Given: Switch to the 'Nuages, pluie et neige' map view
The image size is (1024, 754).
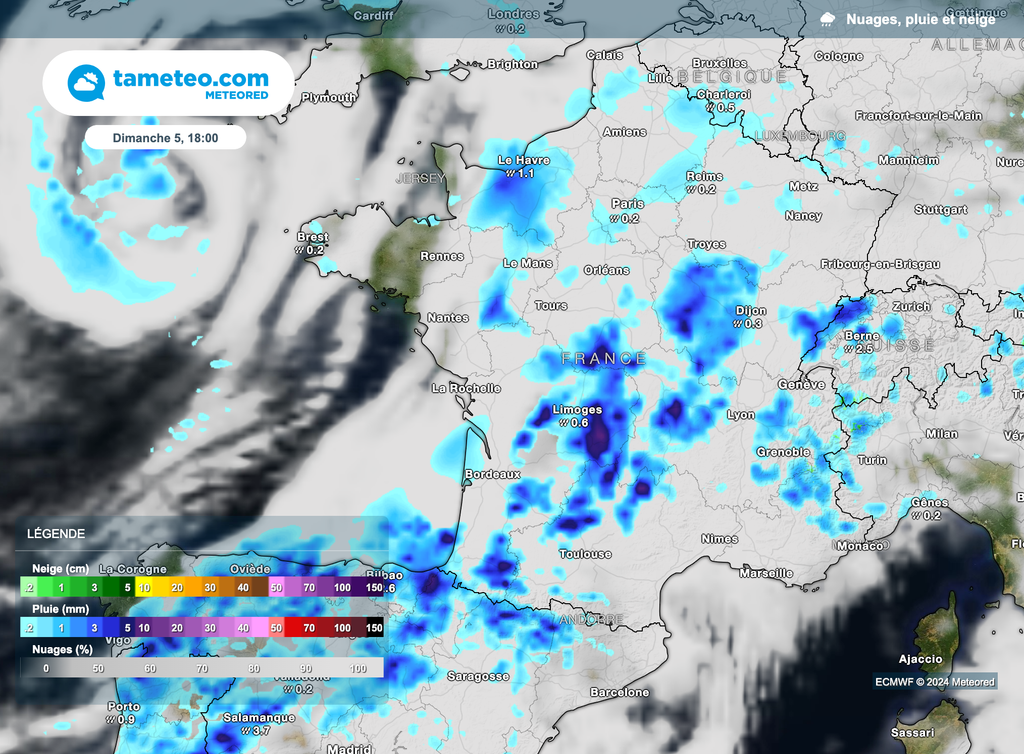Looking at the screenshot, I should coord(924,17).
